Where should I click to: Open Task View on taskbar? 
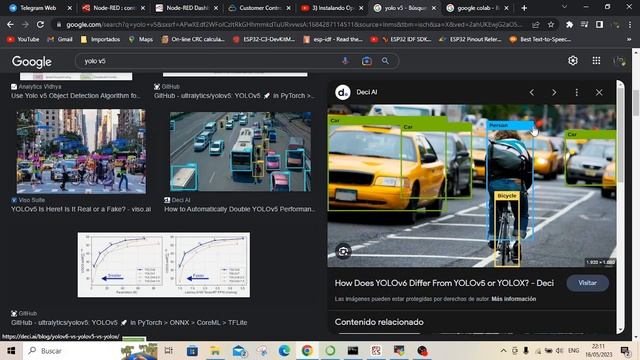pyautogui.click(x=169, y=351)
